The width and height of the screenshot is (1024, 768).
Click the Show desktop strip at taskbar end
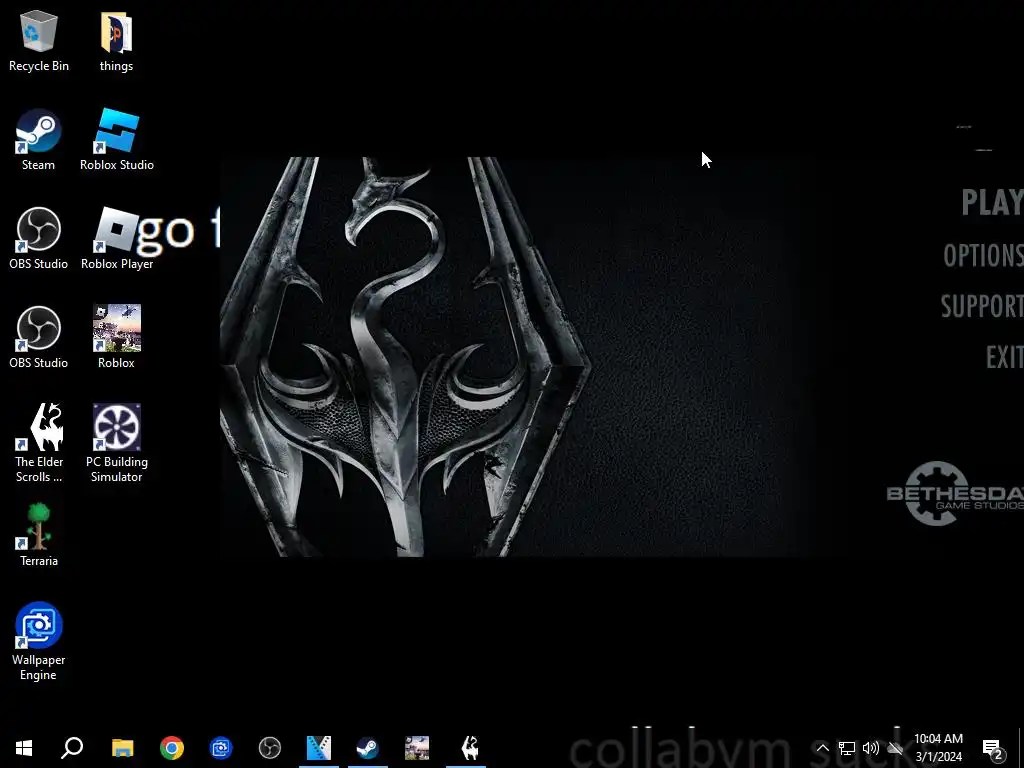1021,748
